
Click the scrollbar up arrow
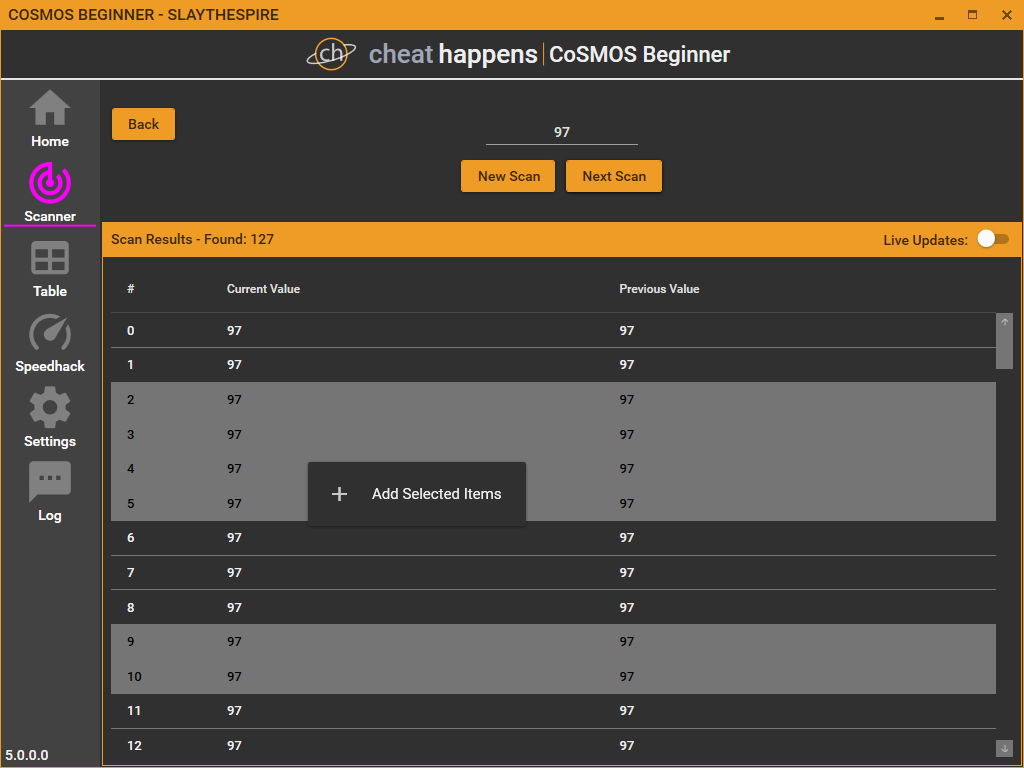pyautogui.click(x=1004, y=323)
